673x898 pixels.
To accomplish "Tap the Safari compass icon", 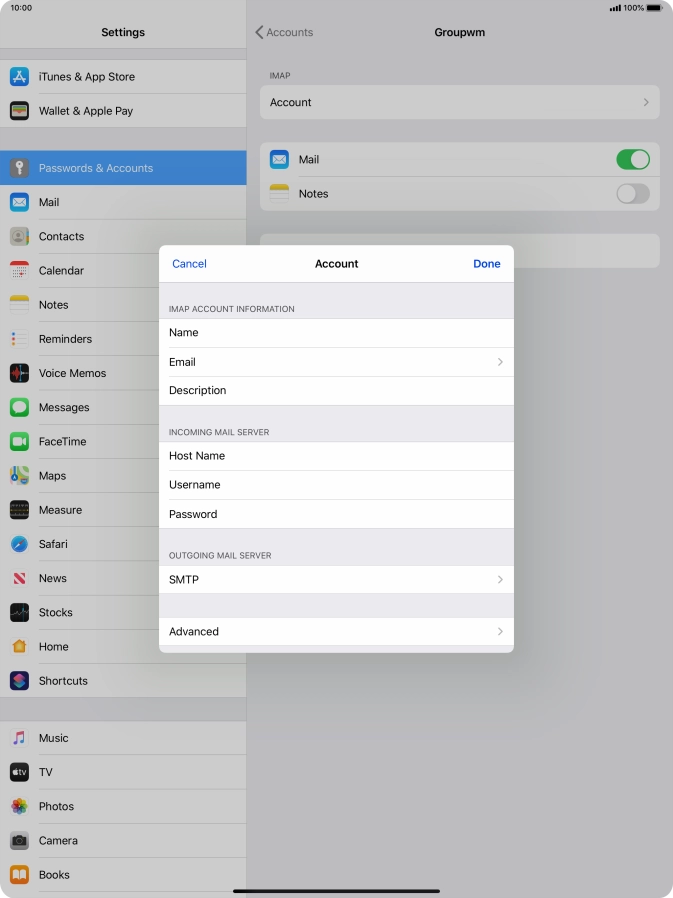I will (19, 544).
